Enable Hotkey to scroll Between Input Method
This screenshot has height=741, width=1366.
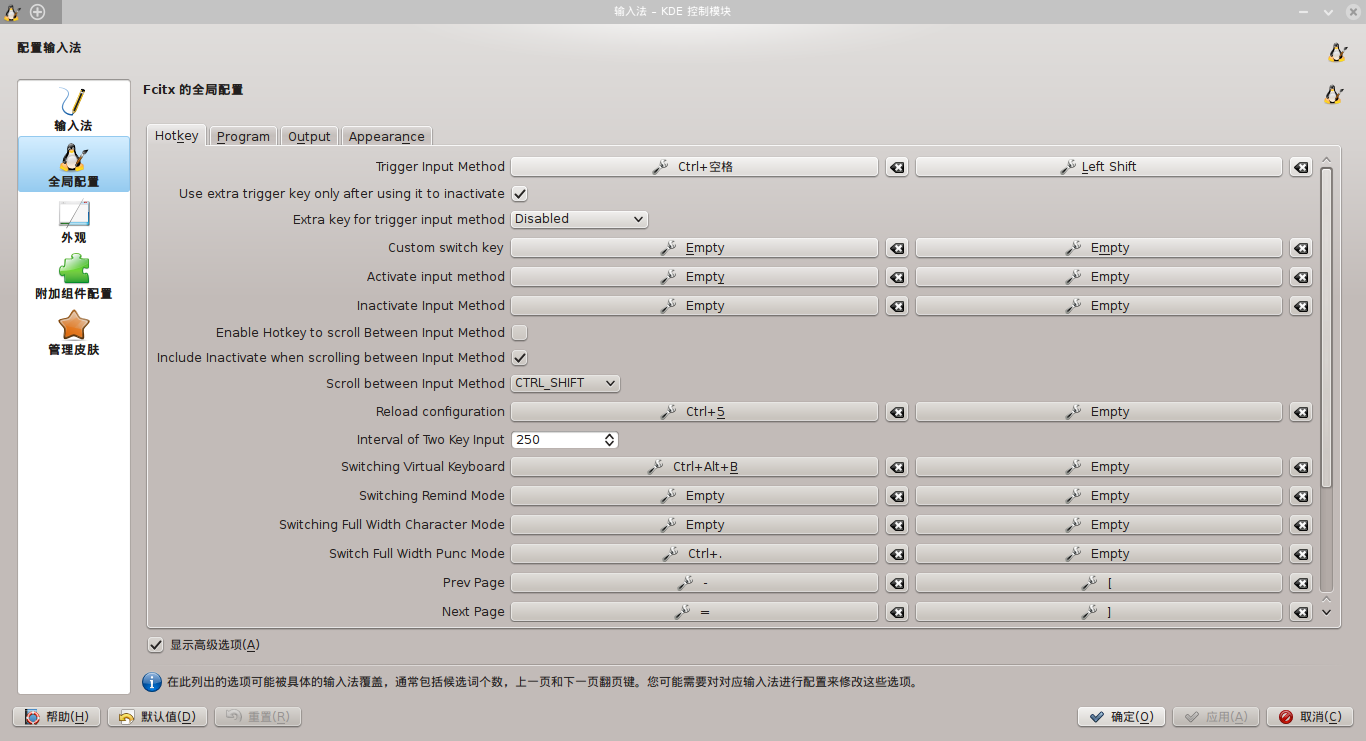[520, 332]
